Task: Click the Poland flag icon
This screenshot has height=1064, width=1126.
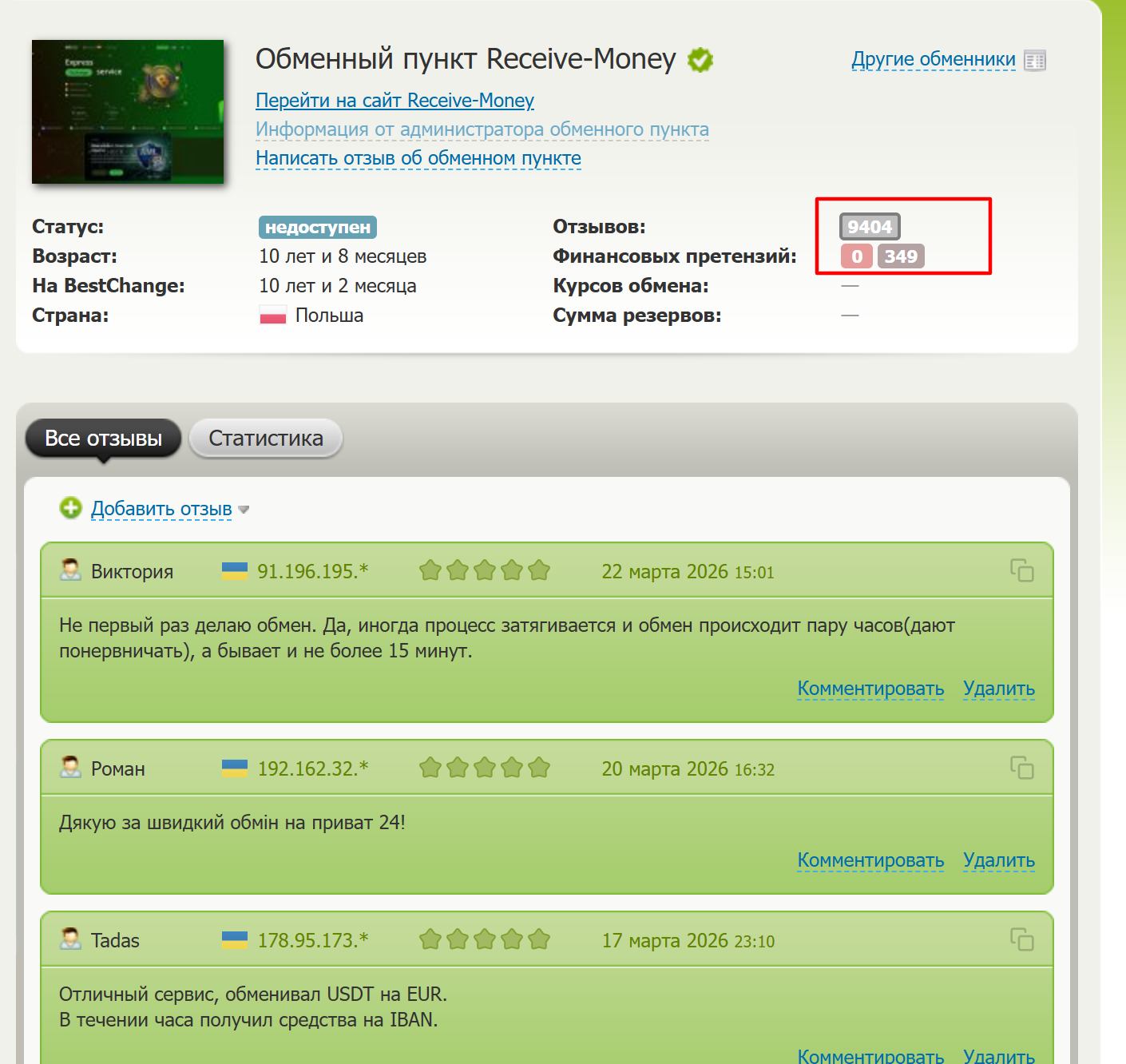Action: click(x=272, y=316)
